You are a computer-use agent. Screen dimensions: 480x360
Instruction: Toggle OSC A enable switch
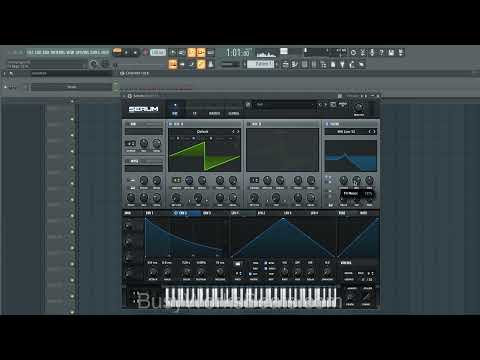171,124
